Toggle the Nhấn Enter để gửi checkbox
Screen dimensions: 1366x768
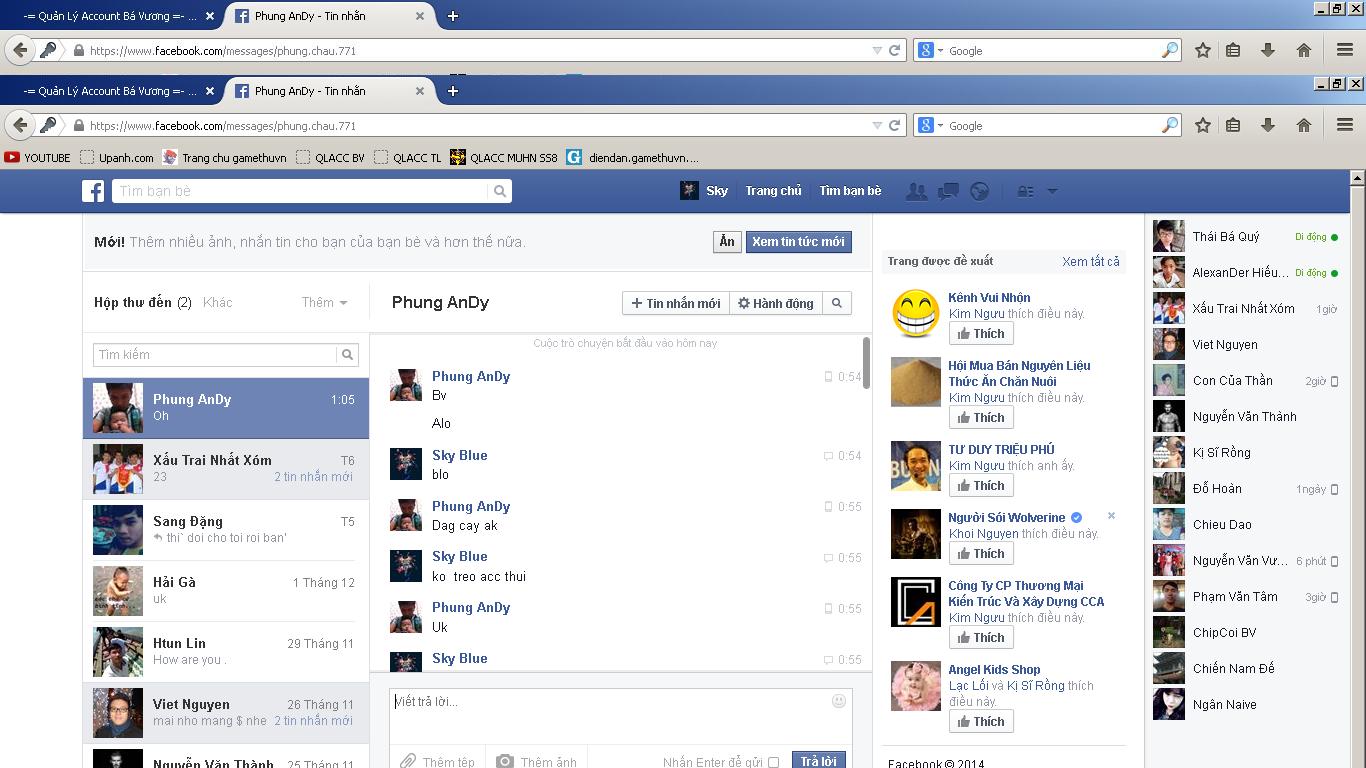click(x=773, y=762)
